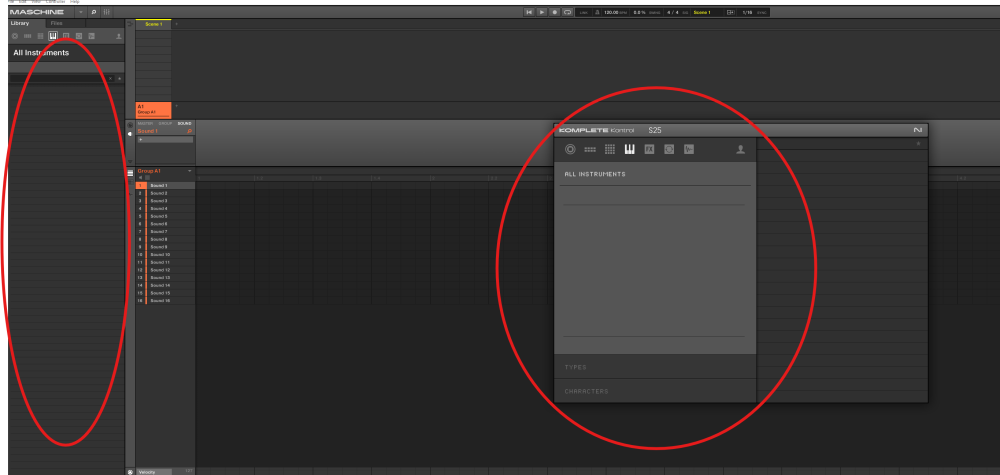Add new group next to A1
Viewport: 1000px width, 475px height.
pos(177,106)
